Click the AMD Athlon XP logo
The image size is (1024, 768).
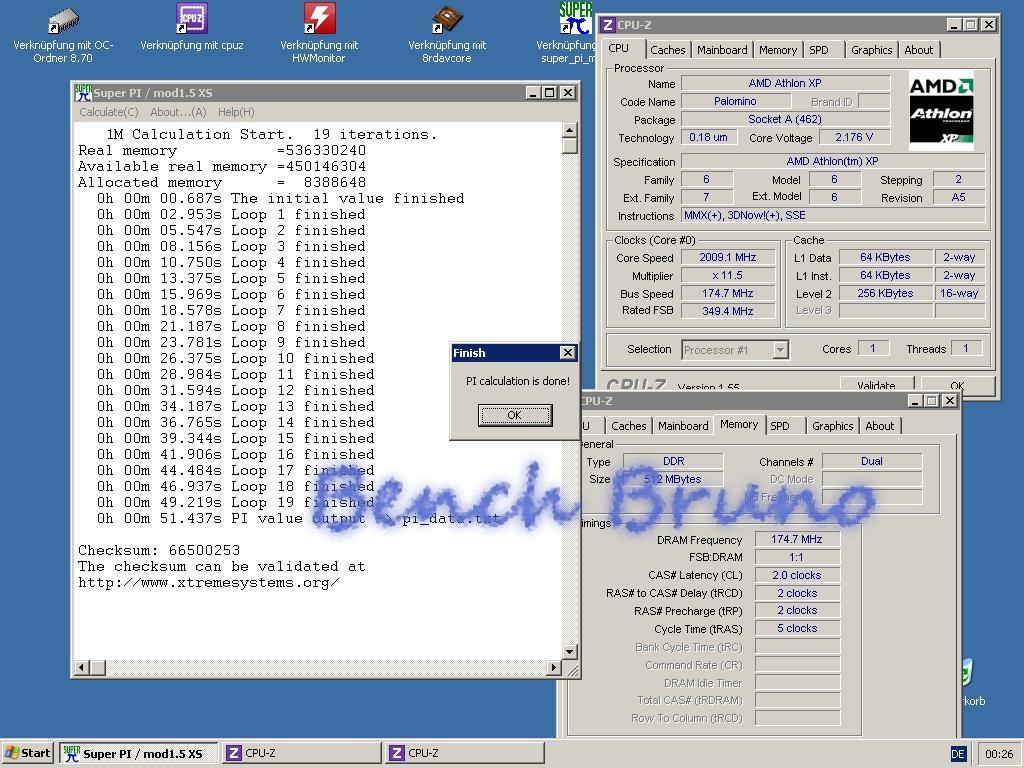941,110
